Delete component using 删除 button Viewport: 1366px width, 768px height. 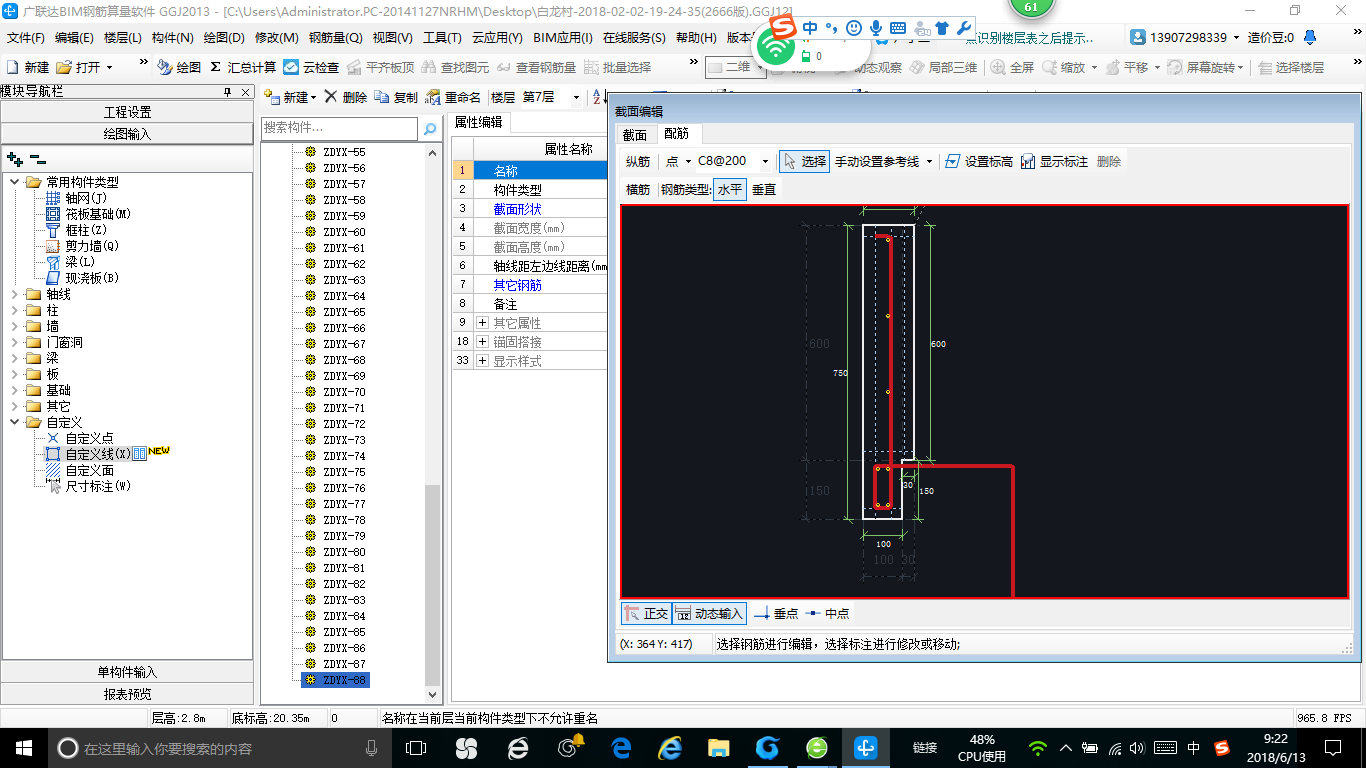pos(346,97)
